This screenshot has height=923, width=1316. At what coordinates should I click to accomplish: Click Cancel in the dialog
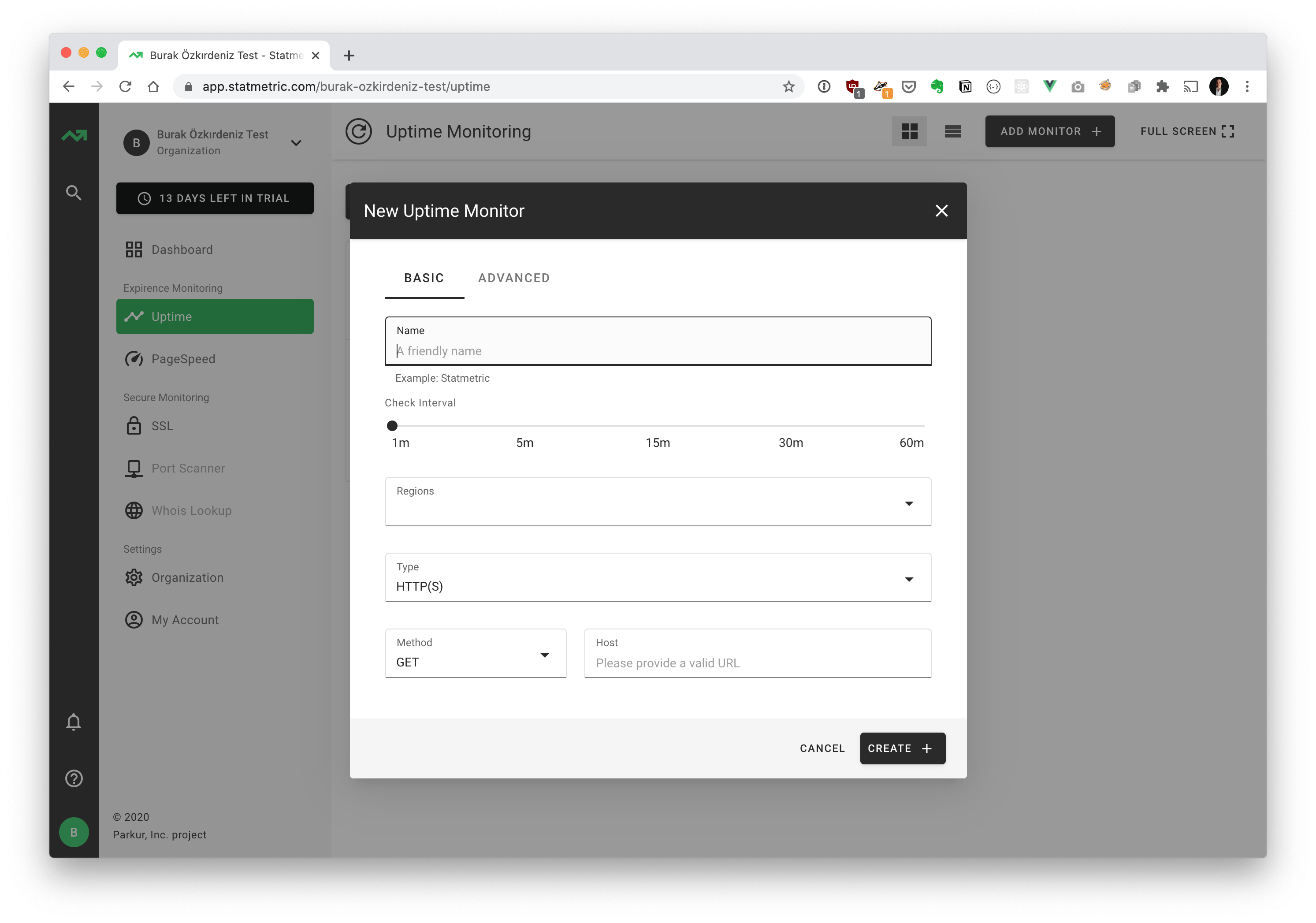pos(822,748)
